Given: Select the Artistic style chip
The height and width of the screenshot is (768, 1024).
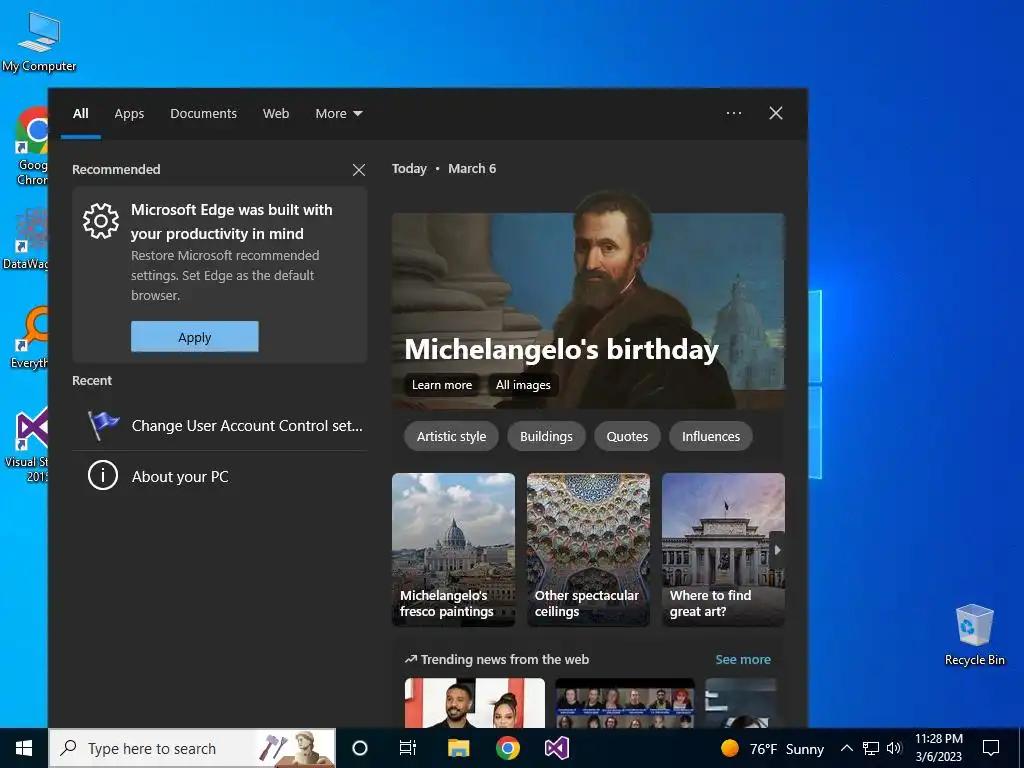Looking at the screenshot, I should coord(451,436).
